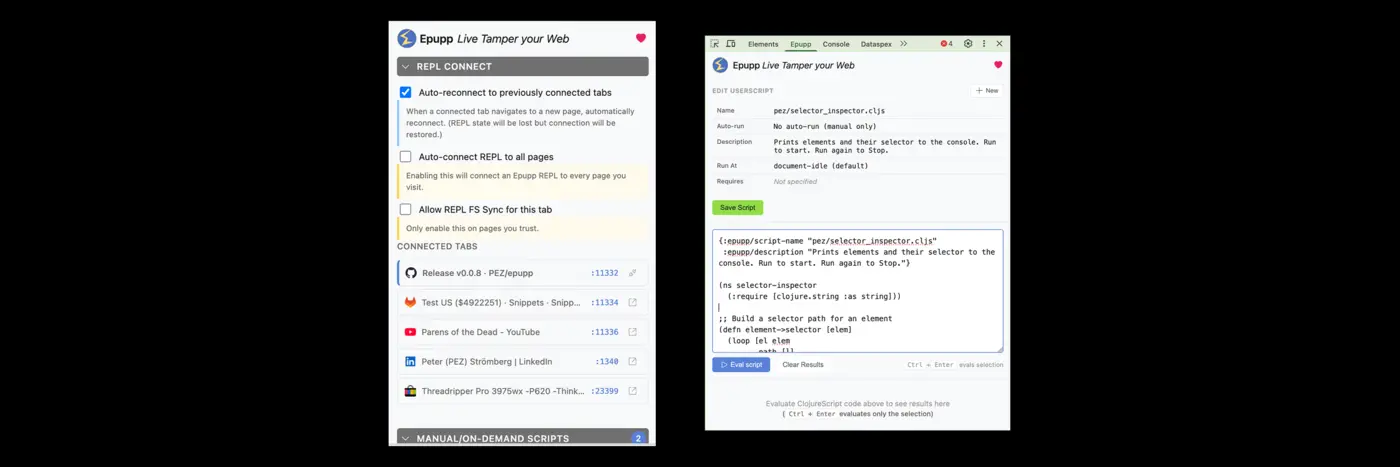Image resolution: width=1400 pixels, height=467 pixels.
Task: Click port number :23399
Action: click(x=604, y=391)
